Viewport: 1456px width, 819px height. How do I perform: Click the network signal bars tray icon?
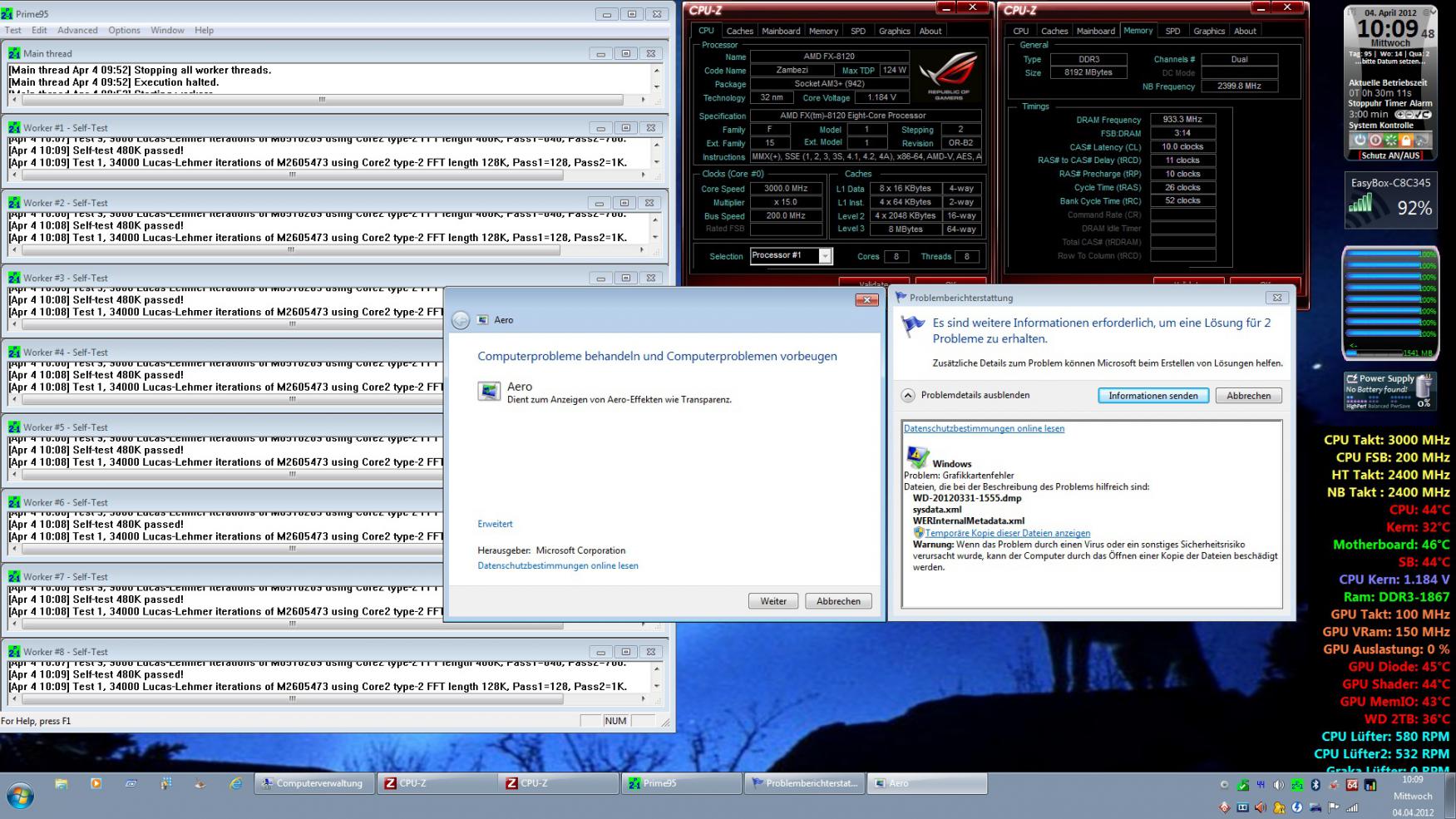pos(1352,807)
